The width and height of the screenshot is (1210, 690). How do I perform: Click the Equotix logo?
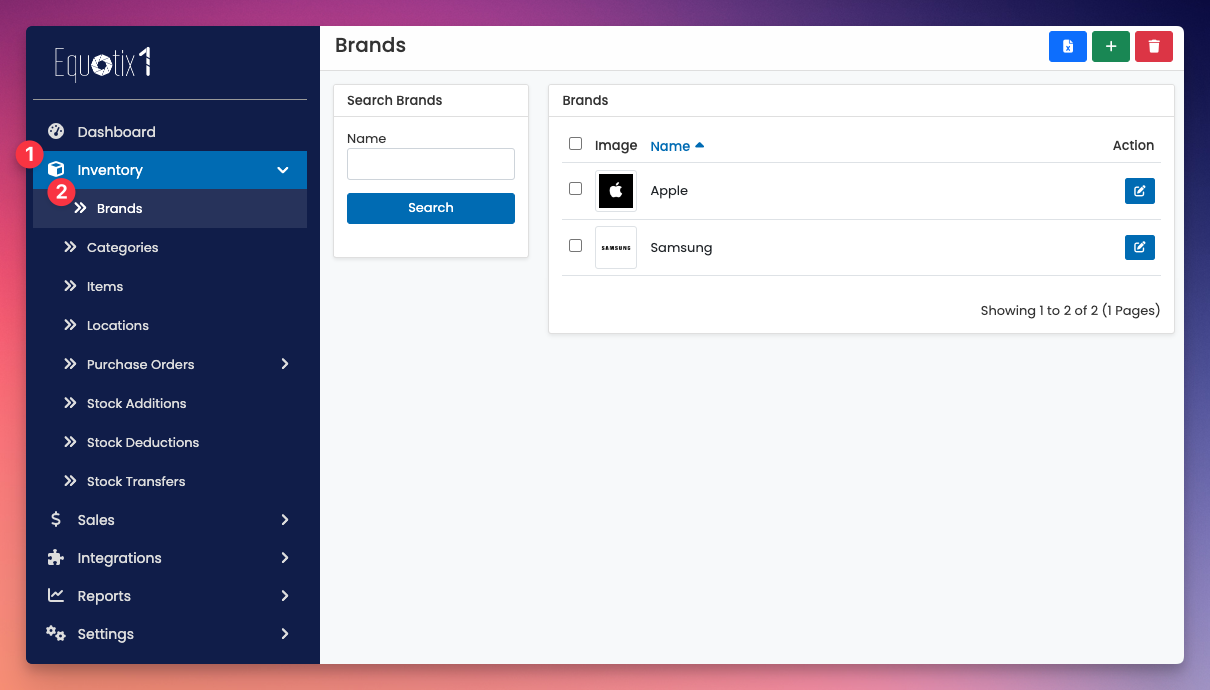pos(103,65)
